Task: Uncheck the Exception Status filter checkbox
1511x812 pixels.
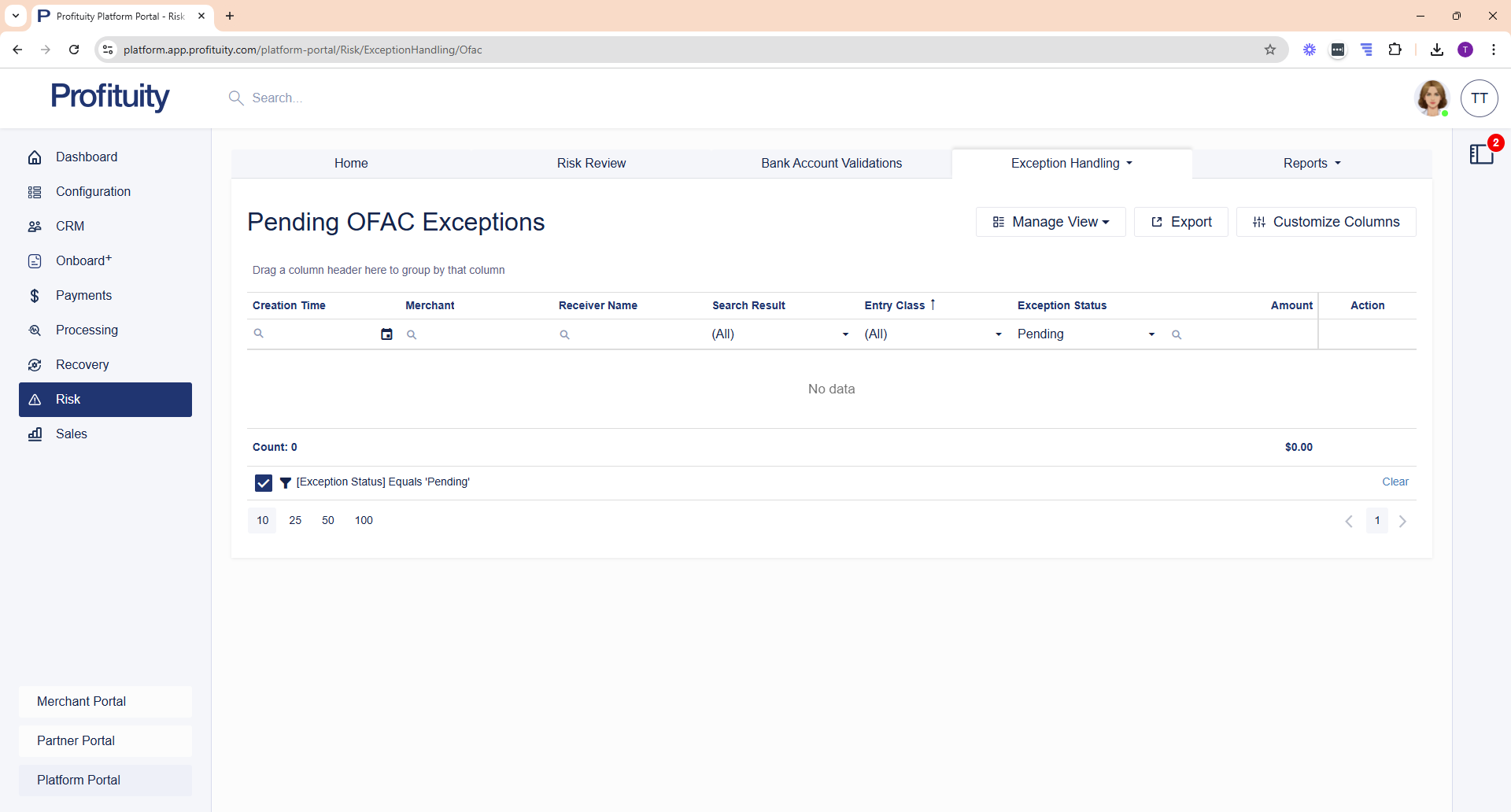Action: coord(264,482)
